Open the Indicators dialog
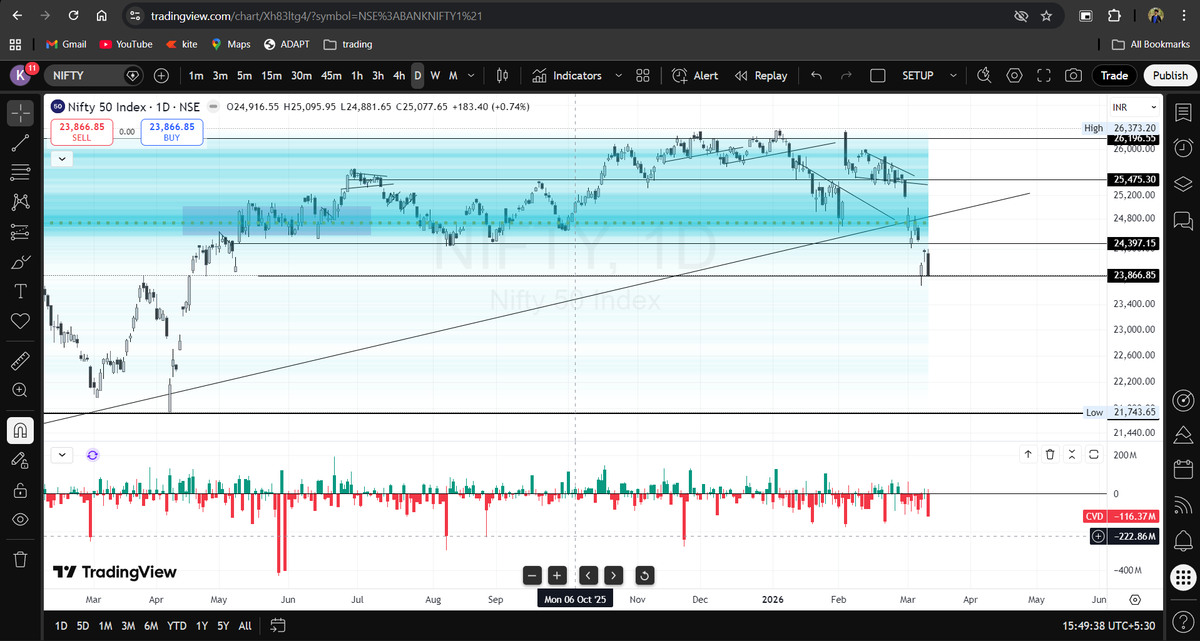Viewport: 1200px width, 641px height. click(x=567, y=75)
